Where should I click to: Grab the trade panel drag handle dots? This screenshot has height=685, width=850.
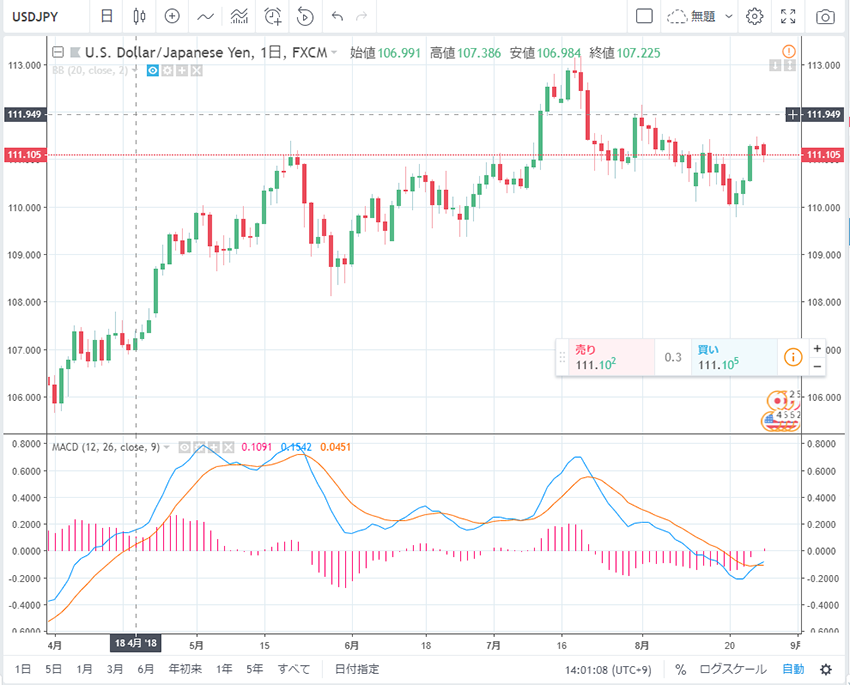(562, 357)
